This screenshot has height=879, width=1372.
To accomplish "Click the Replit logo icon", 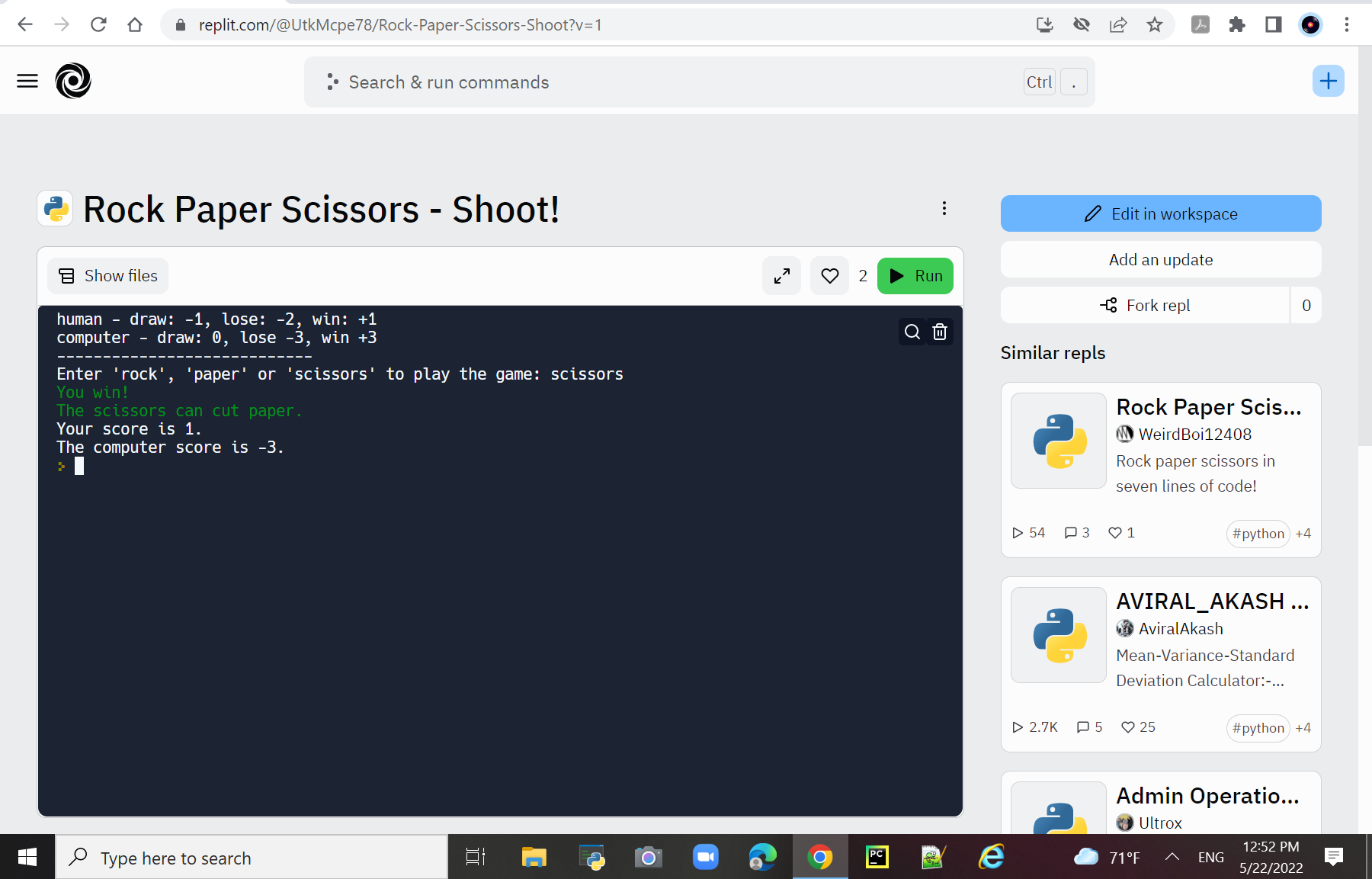I will click(73, 81).
